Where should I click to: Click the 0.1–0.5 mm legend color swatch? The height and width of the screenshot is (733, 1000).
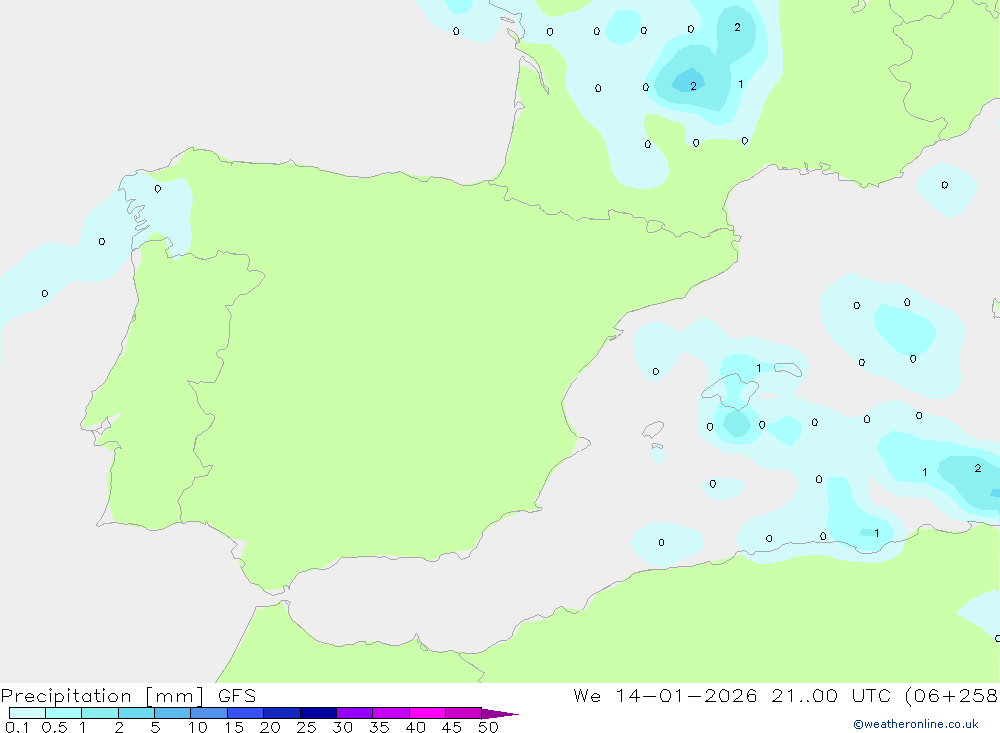coord(27,713)
